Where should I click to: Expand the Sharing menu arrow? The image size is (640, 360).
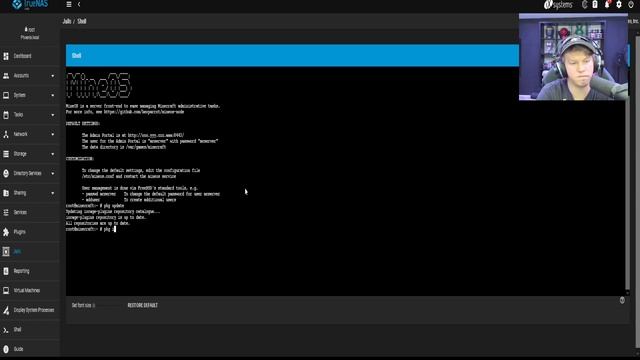point(53,193)
